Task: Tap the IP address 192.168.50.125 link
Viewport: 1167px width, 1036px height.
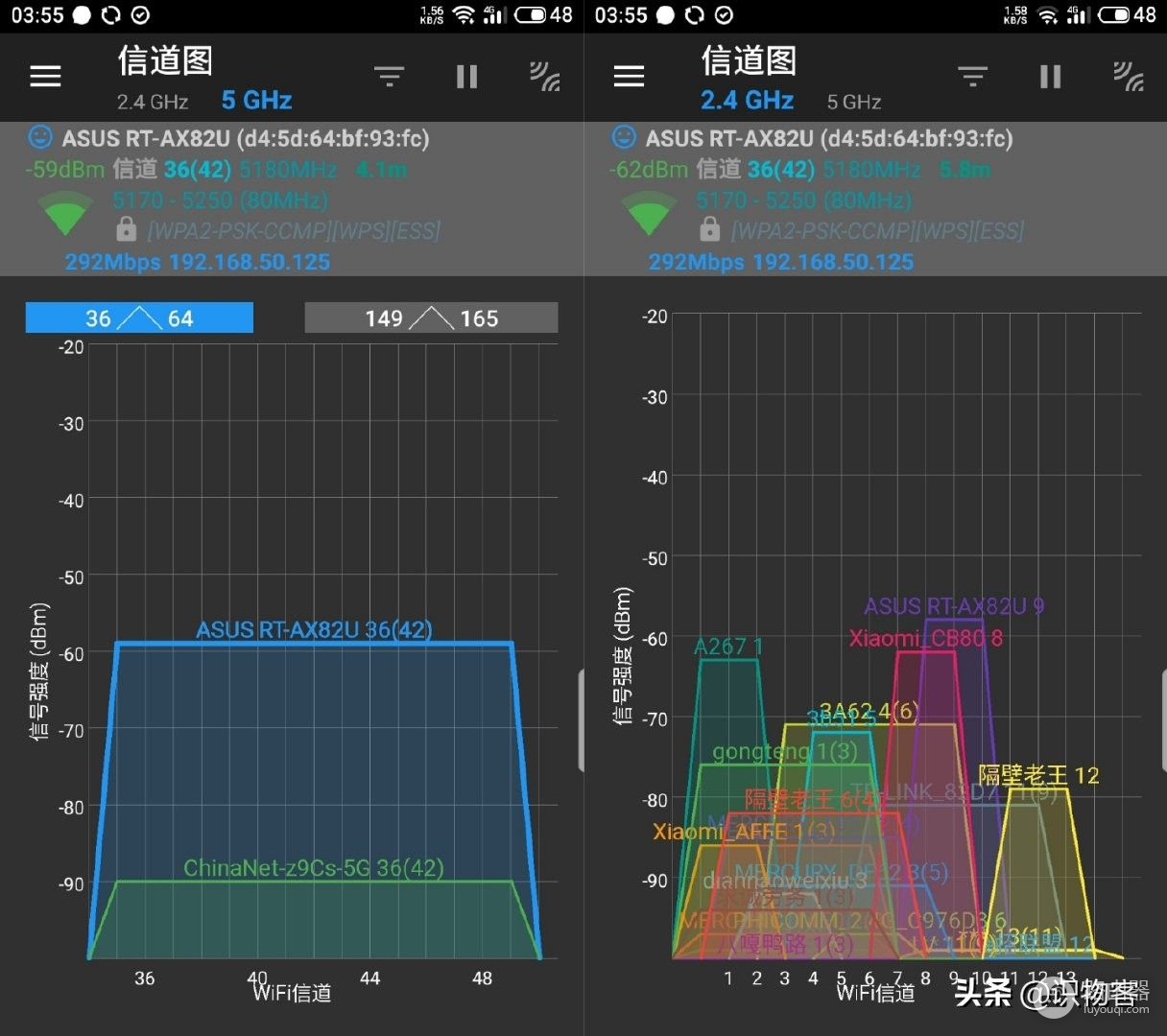Action: (x=248, y=261)
